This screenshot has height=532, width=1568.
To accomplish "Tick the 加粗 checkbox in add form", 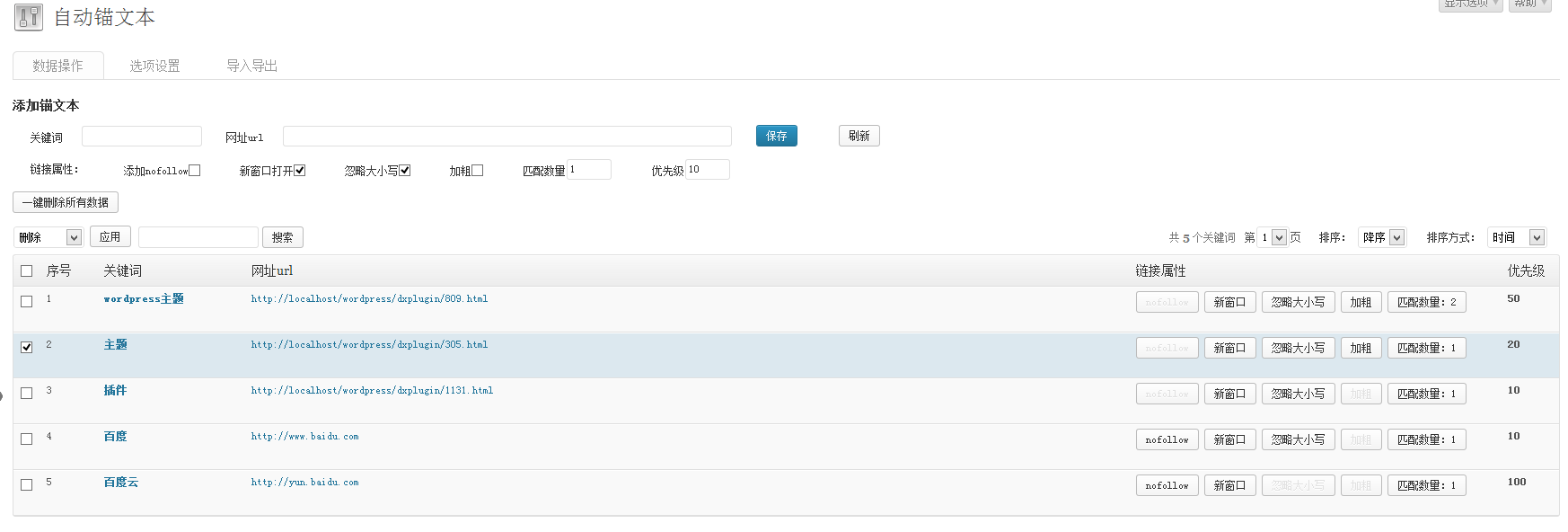I will pyautogui.click(x=478, y=171).
